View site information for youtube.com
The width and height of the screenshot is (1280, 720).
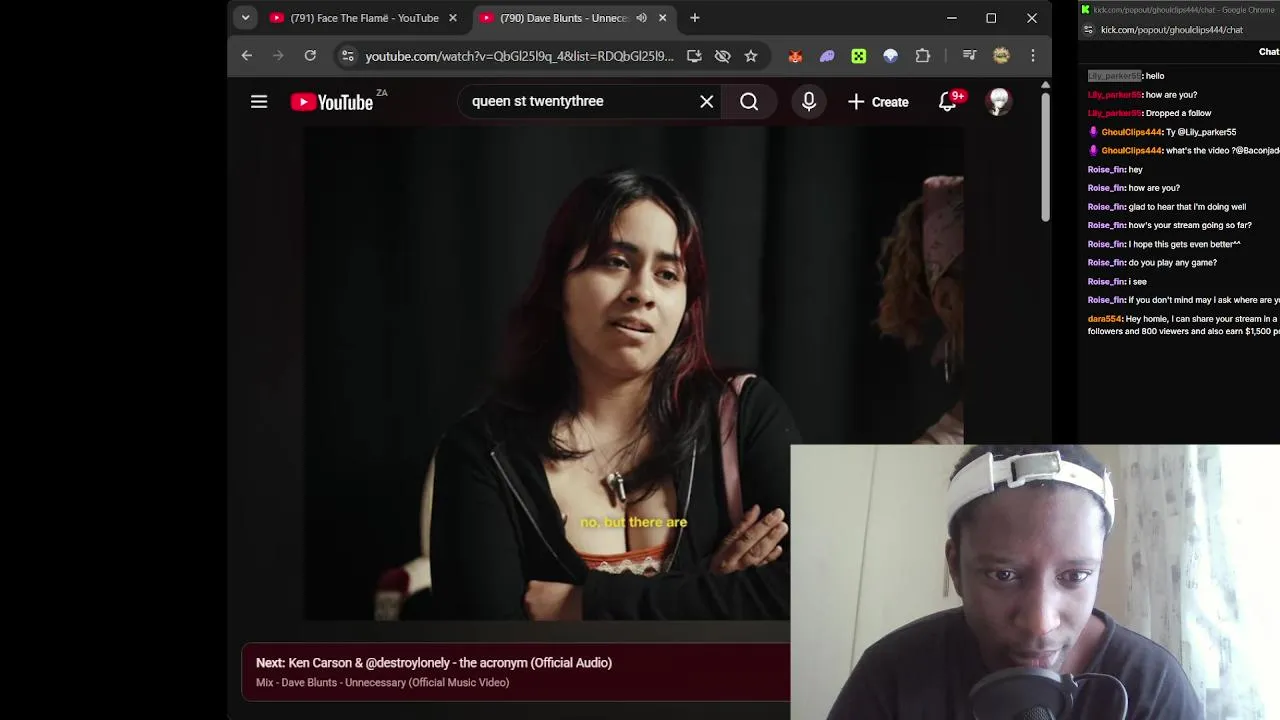pos(346,56)
